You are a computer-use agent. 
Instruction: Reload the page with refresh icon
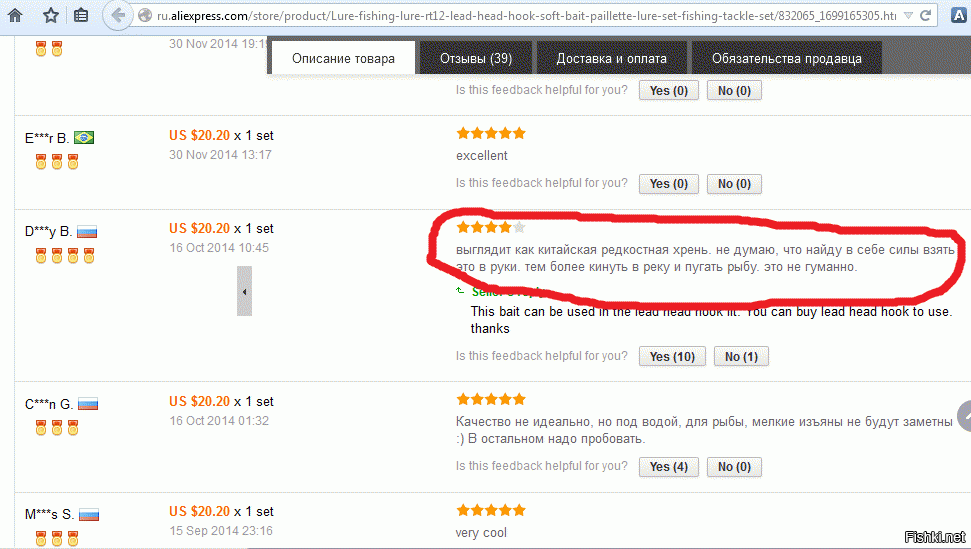point(925,15)
